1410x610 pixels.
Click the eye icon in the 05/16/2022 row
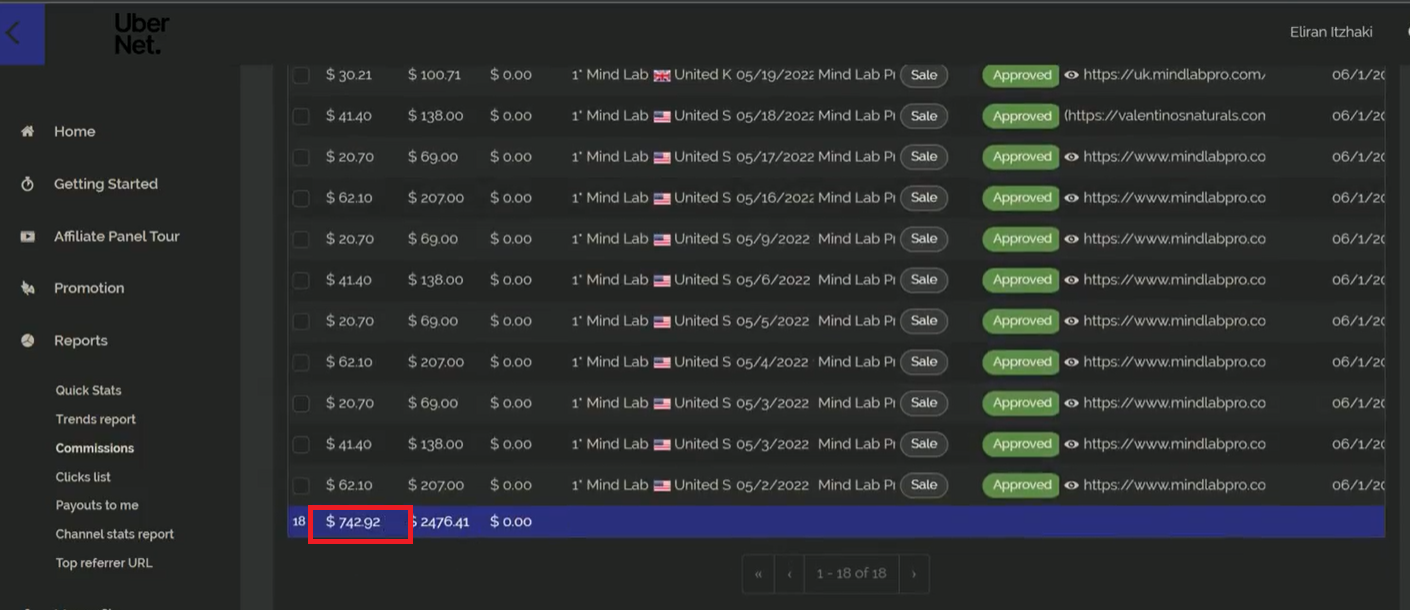1071,198
